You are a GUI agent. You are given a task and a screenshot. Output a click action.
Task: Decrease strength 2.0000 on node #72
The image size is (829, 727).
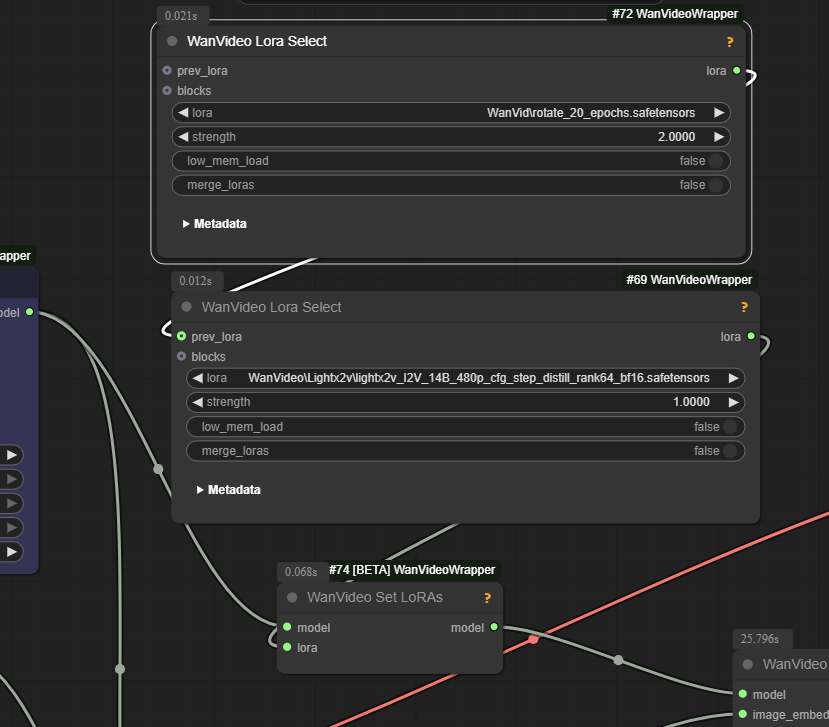[x=183, y=137]
